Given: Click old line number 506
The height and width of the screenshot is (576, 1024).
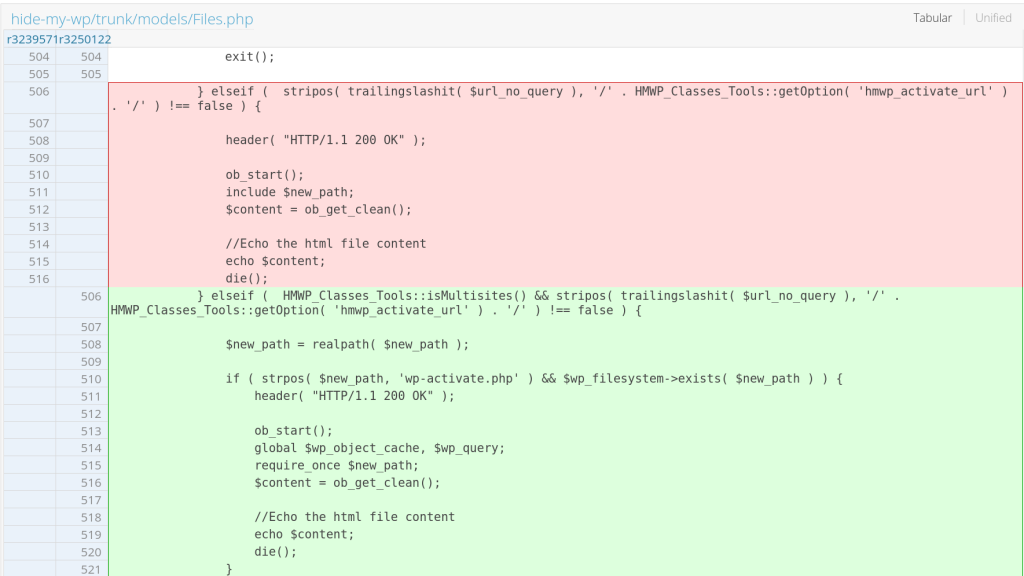Looking at the screenshot, I should click(x=39, y=92).
